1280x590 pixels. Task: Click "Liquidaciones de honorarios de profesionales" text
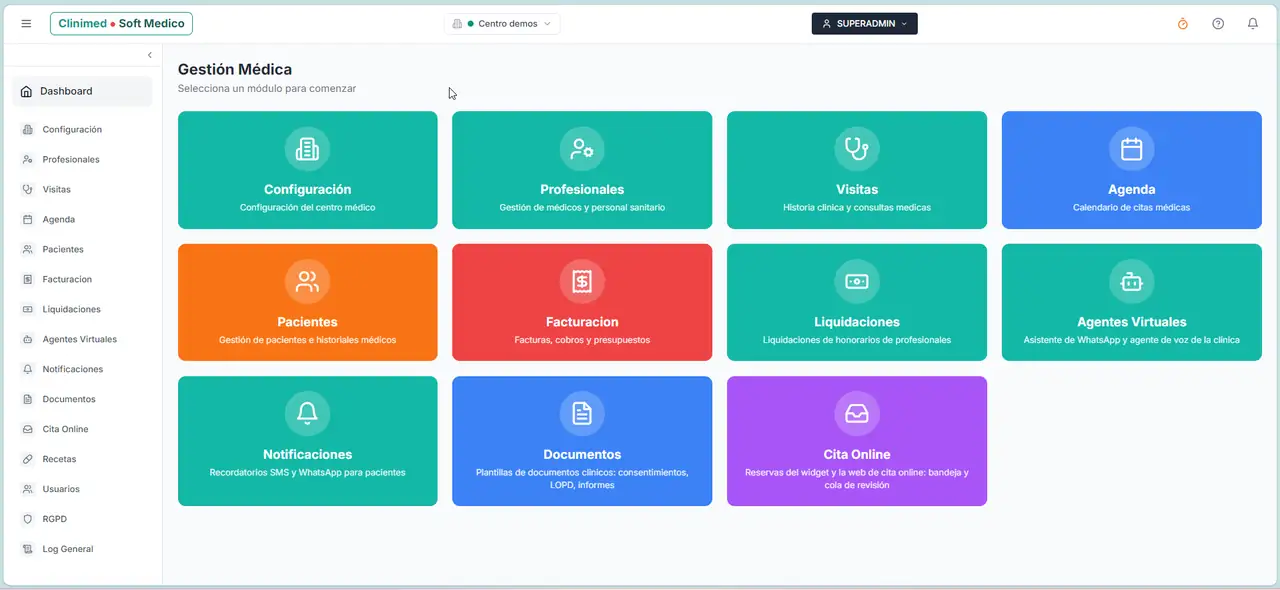click(857, 340)
